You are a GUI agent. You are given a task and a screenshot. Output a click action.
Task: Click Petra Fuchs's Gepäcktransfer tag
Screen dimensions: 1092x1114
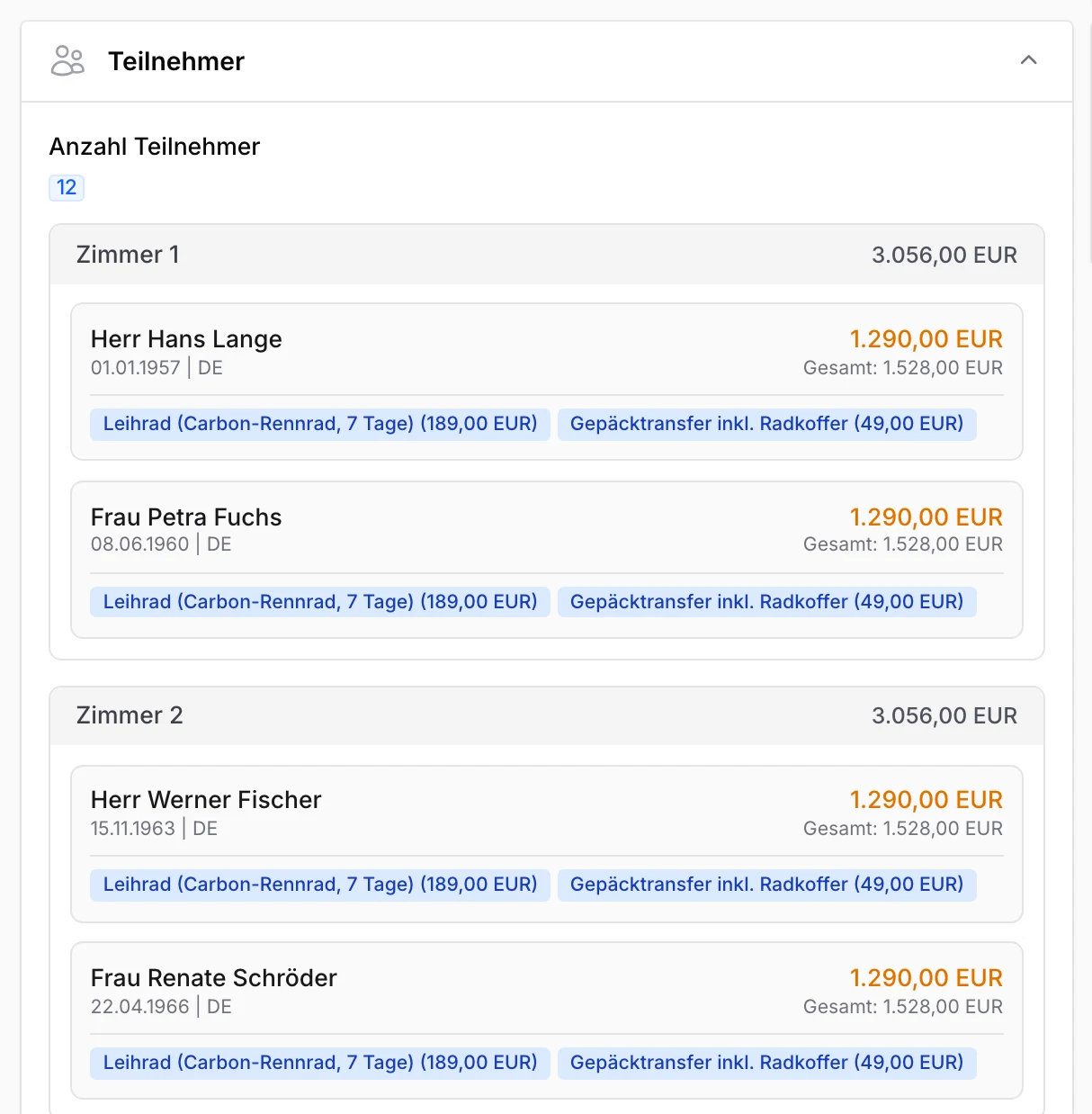766,602
